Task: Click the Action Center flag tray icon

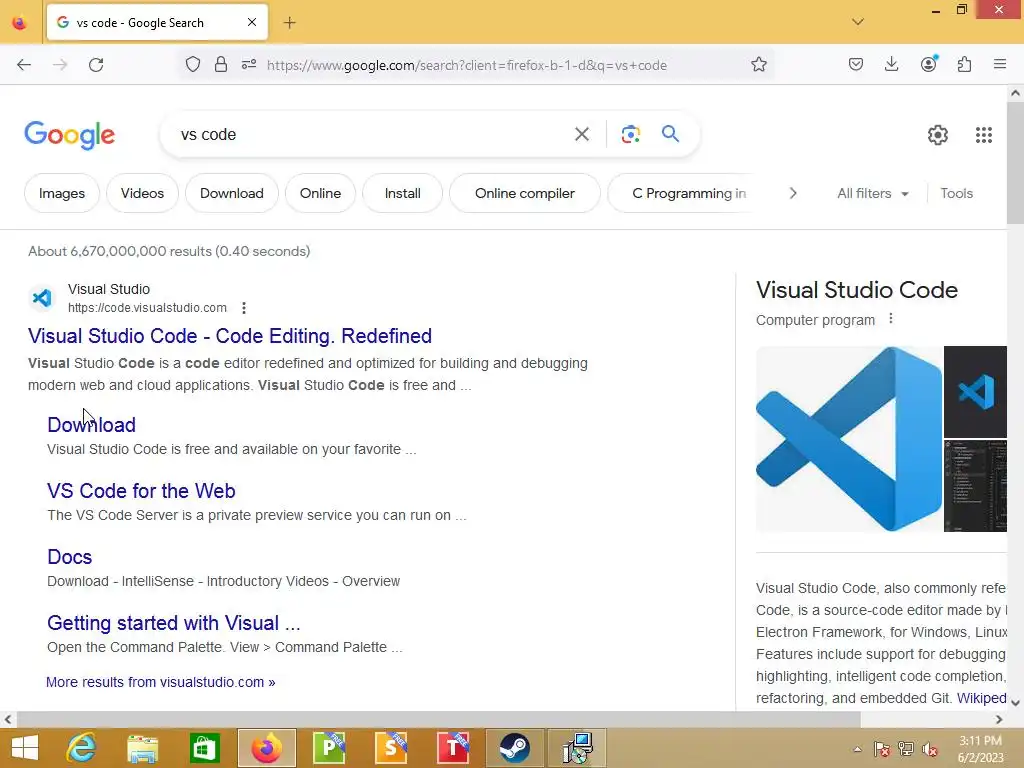Action: click(882, 749)
